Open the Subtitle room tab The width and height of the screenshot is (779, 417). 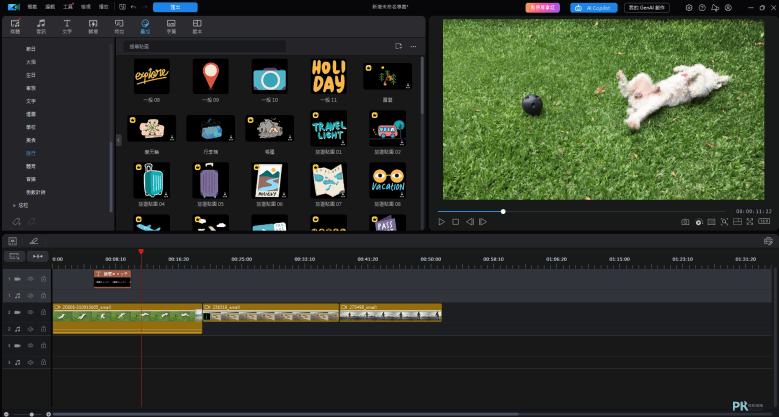click(171, 26)
